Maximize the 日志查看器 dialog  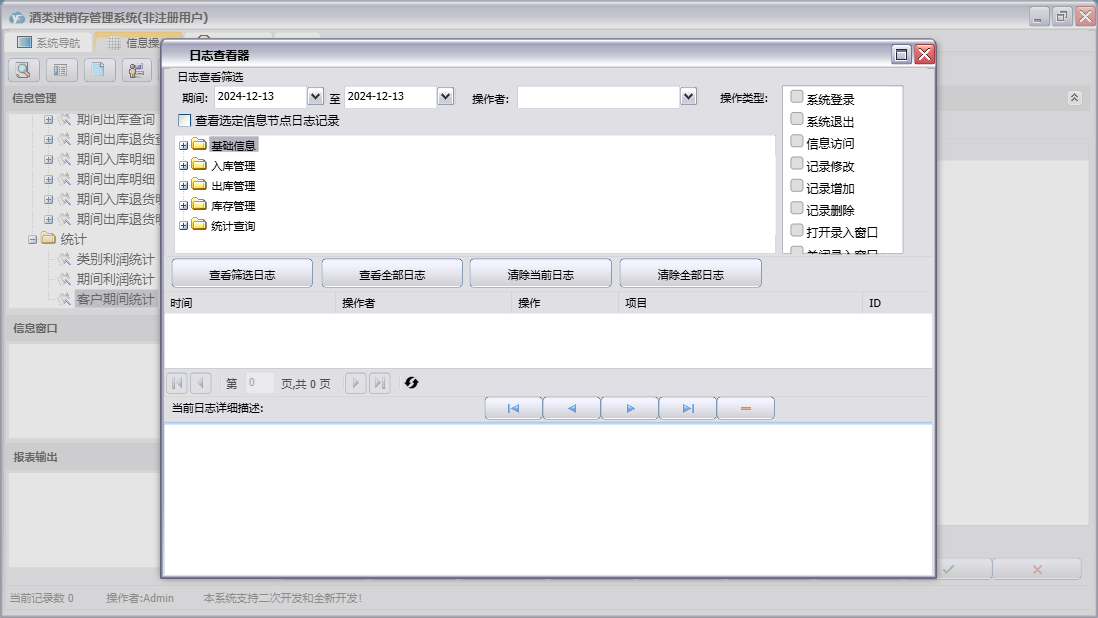(x=901, y=55)
